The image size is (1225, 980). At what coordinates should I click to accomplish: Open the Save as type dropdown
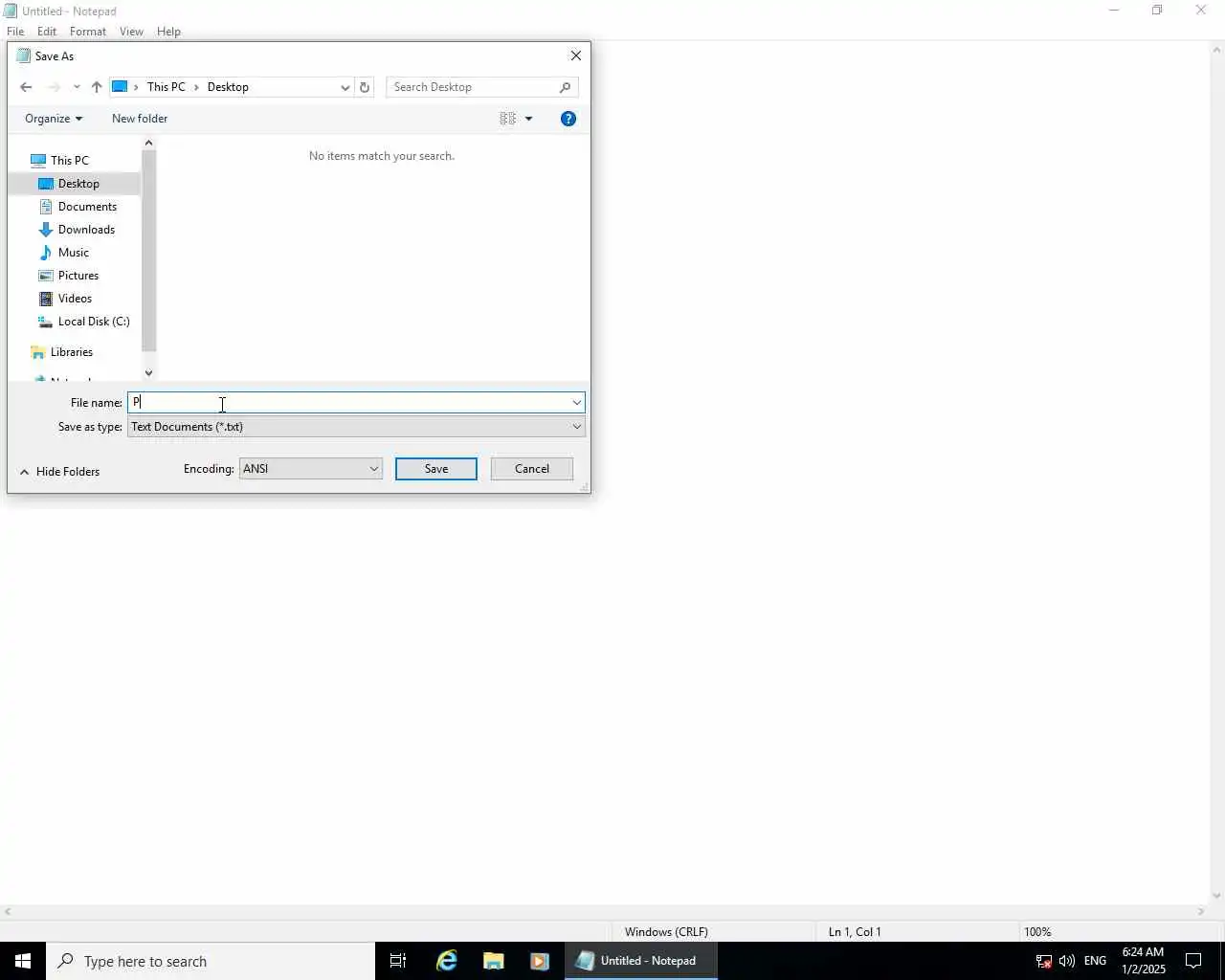(x=356, y=427)
